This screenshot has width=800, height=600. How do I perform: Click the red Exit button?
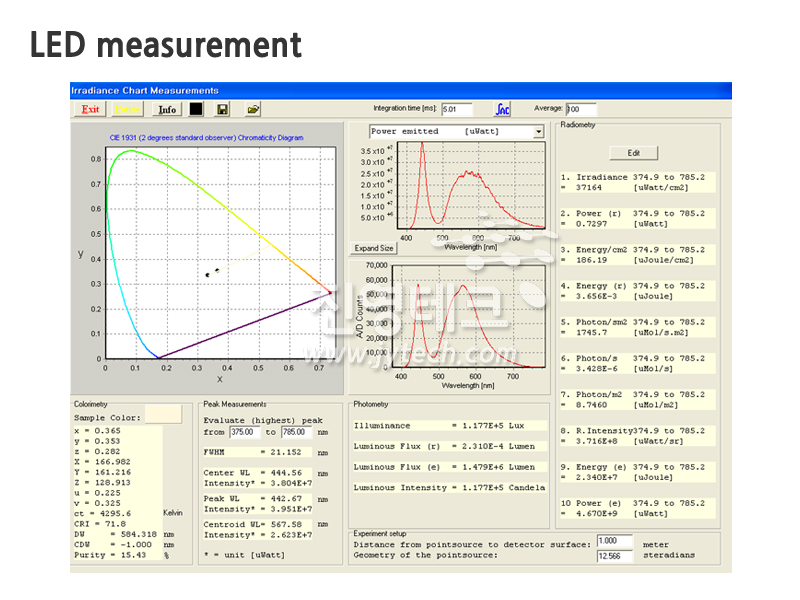90,109
